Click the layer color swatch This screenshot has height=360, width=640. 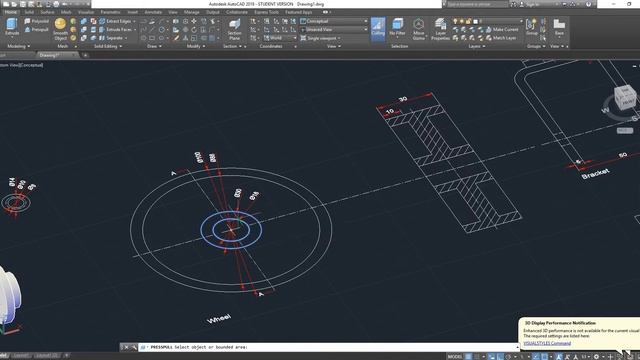[x=475, y=21]
